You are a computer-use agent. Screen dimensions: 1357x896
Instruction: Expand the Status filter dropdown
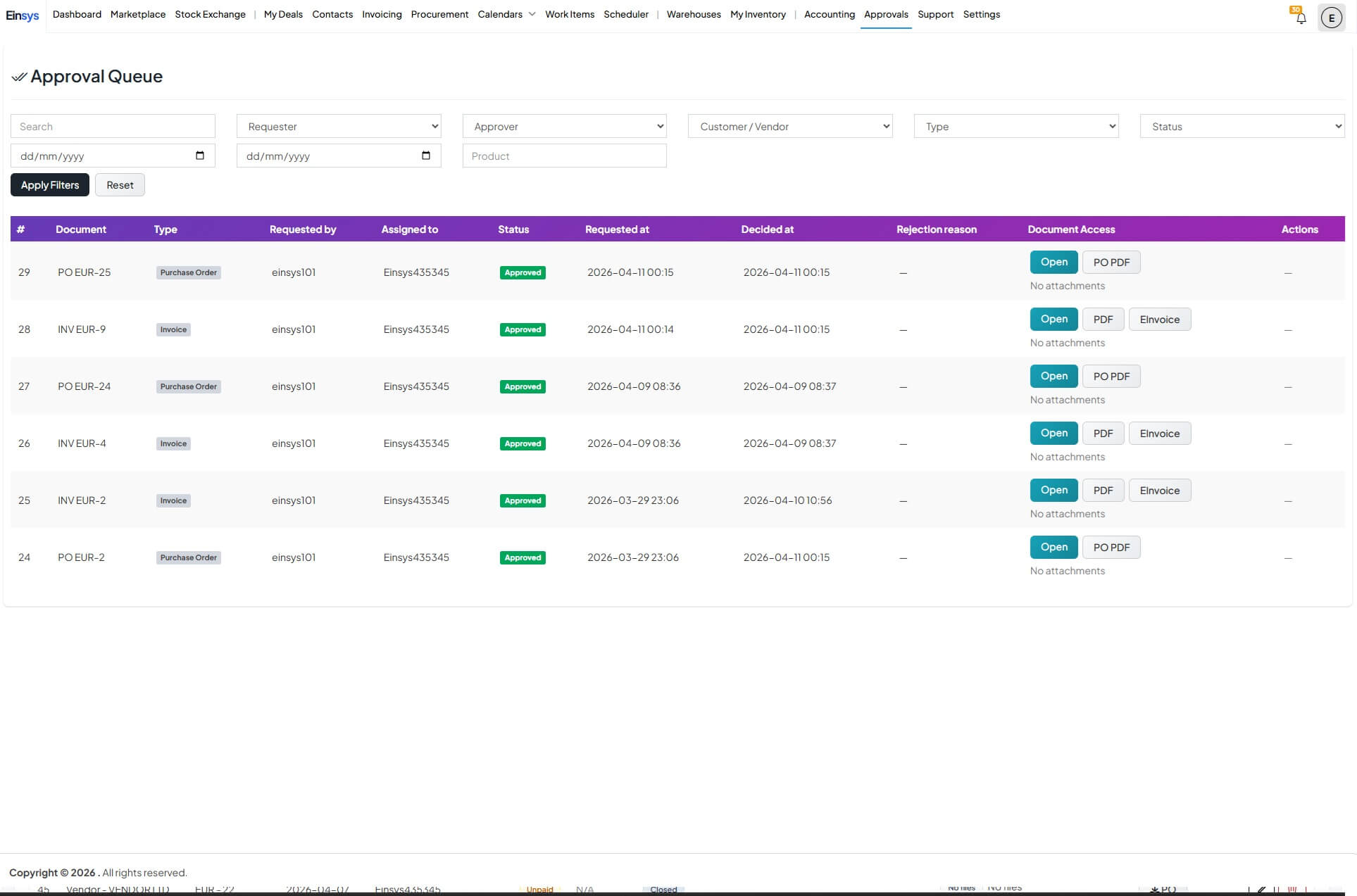(x=1242, y=127)
